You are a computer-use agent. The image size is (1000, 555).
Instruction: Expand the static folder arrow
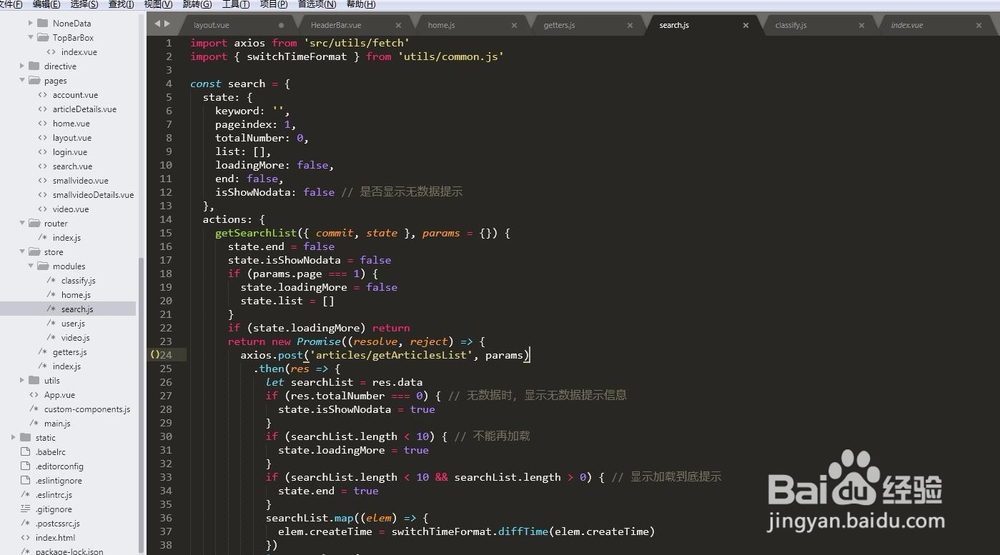tap(13, 438)
